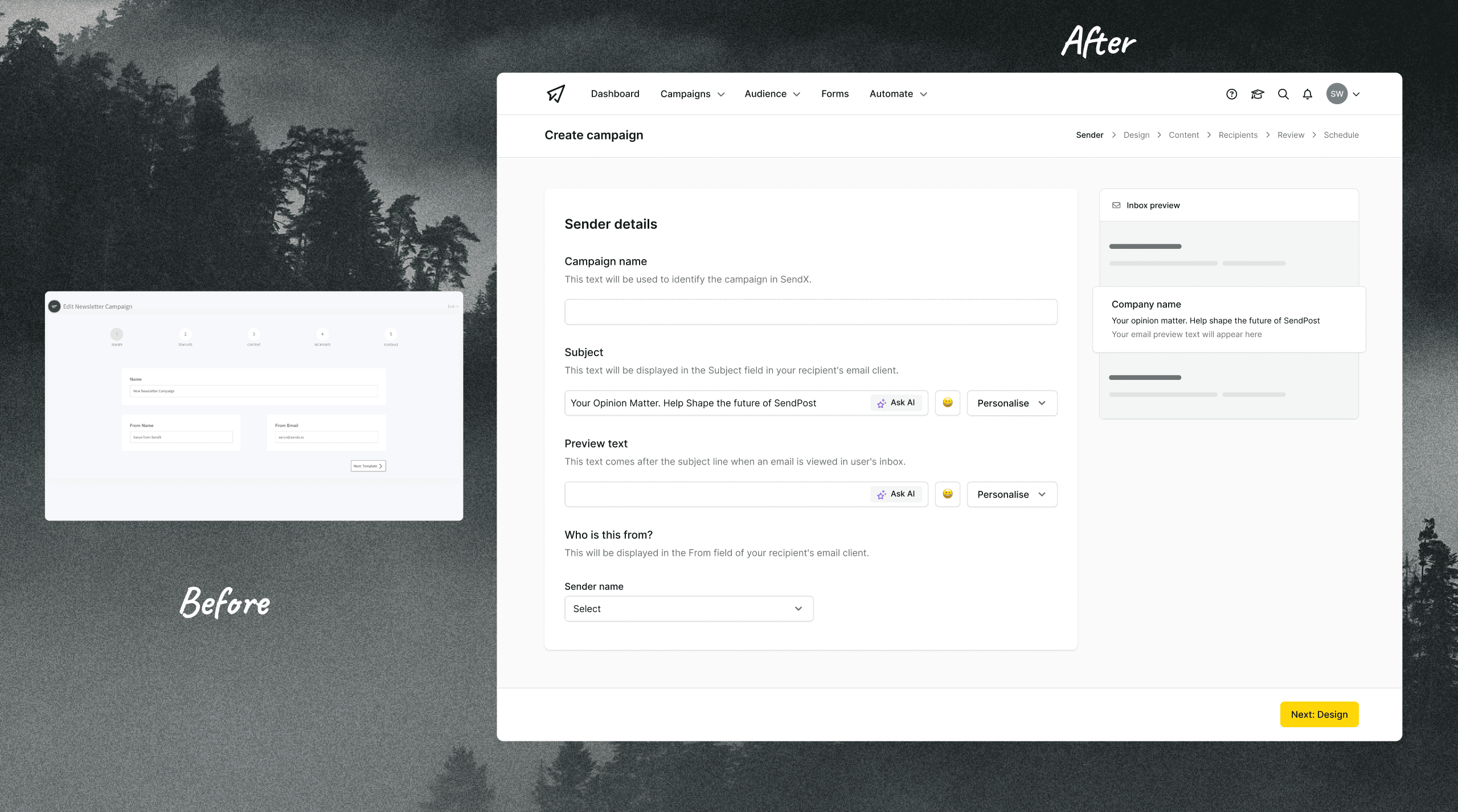The image size is (1458, 812).
Task: Click the Next: Design button
Action: tap(1318, 714)
